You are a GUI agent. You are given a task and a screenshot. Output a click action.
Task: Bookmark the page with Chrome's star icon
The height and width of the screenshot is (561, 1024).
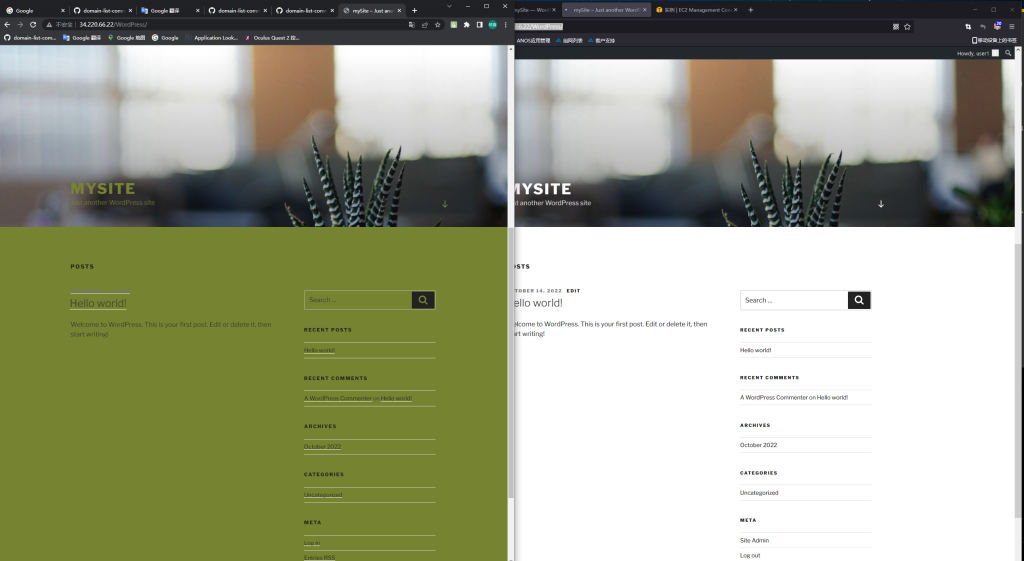pyautogui.click(x=437, y=24)
